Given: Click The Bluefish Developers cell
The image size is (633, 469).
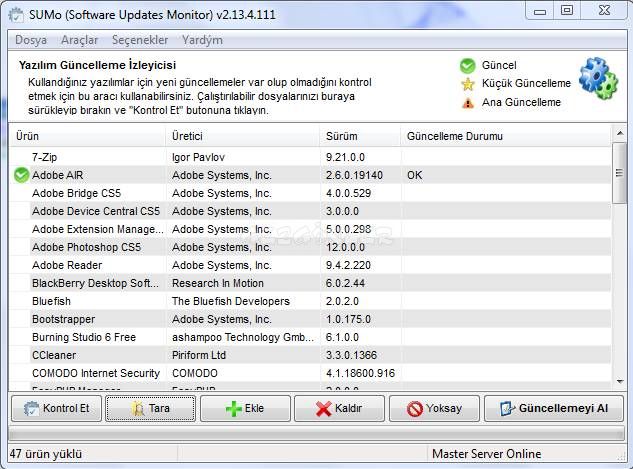Looking at the screenshot, I should pyautogui.click(x=231, y=302).
